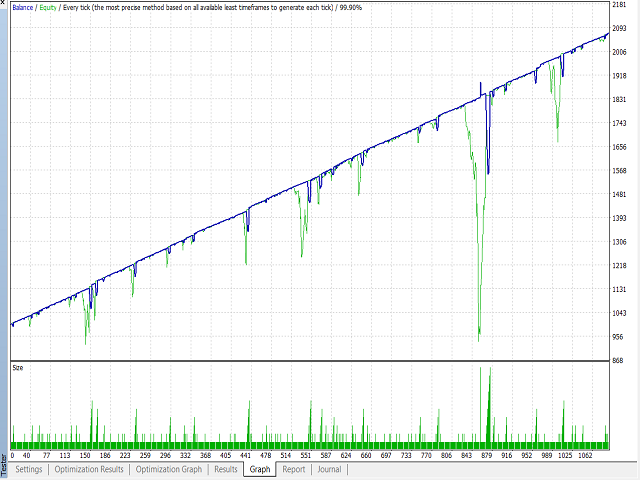Open the Optimization Graph tab
Viewport: 640px width, 480px height.
pos(169,469)
